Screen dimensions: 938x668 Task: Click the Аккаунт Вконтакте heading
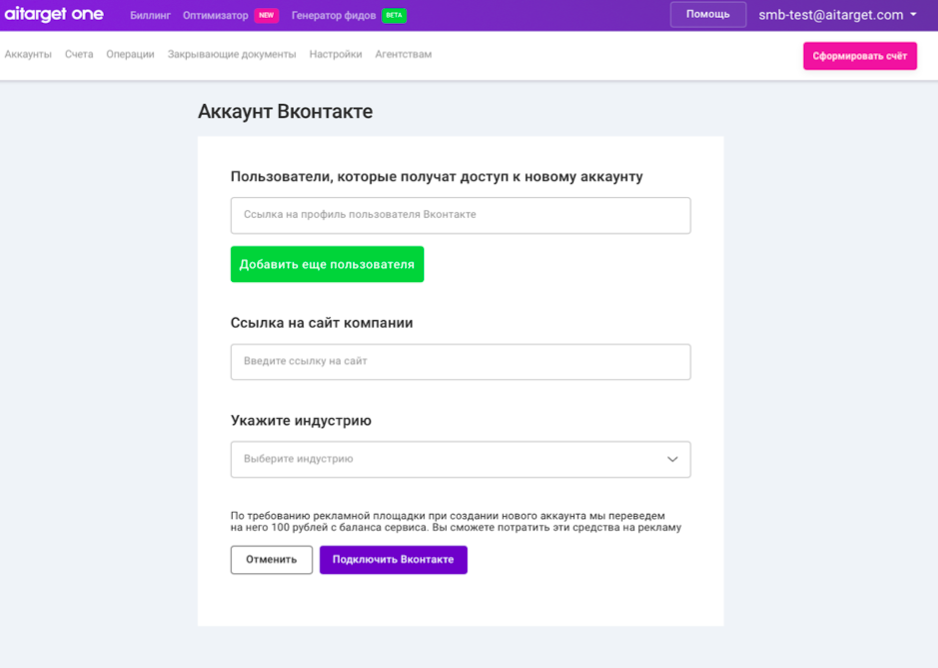click(285, 112)
